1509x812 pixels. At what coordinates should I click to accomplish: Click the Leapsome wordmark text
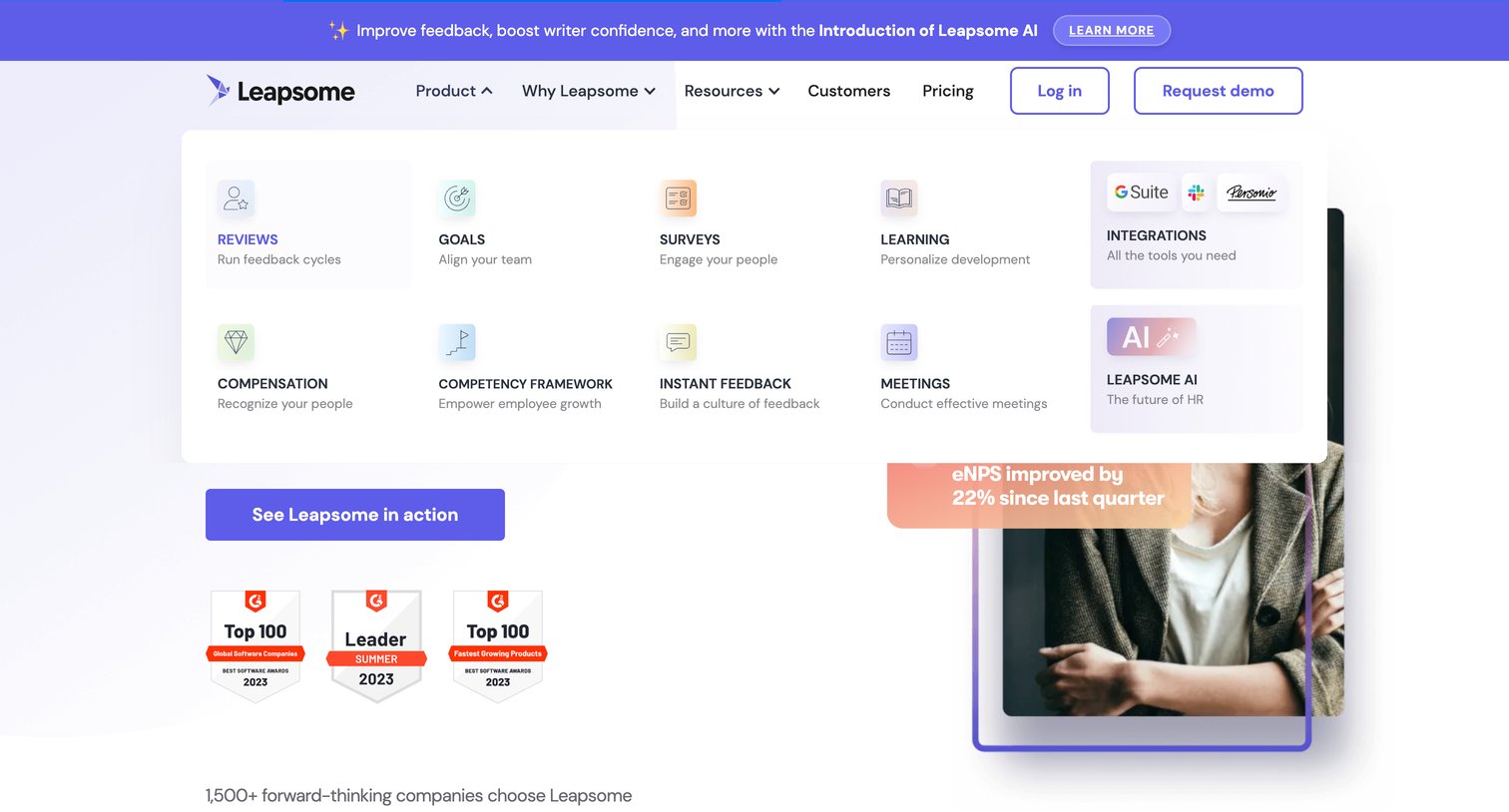tap(296, 92)
